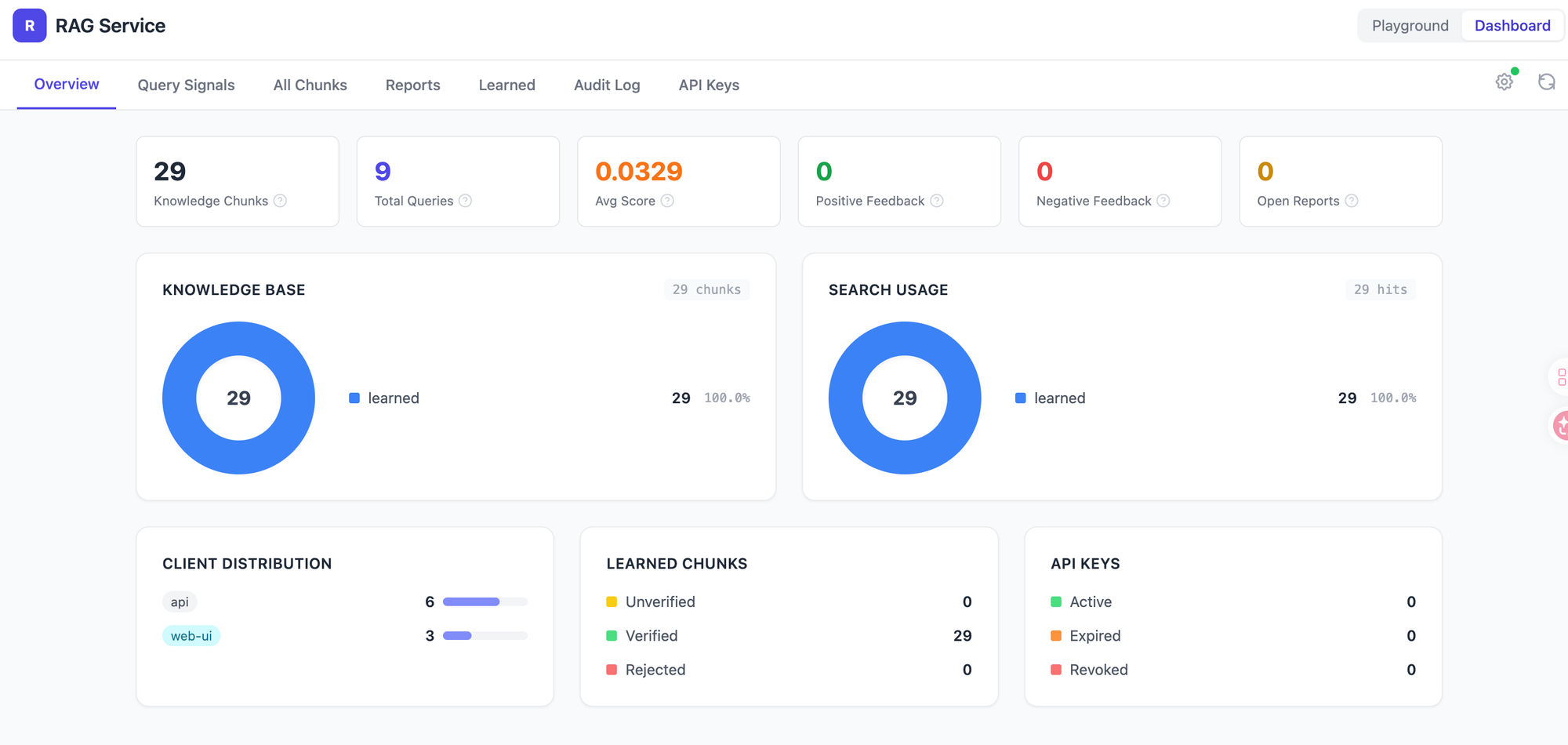Switch to the Query Signals tab

[186, 85]
